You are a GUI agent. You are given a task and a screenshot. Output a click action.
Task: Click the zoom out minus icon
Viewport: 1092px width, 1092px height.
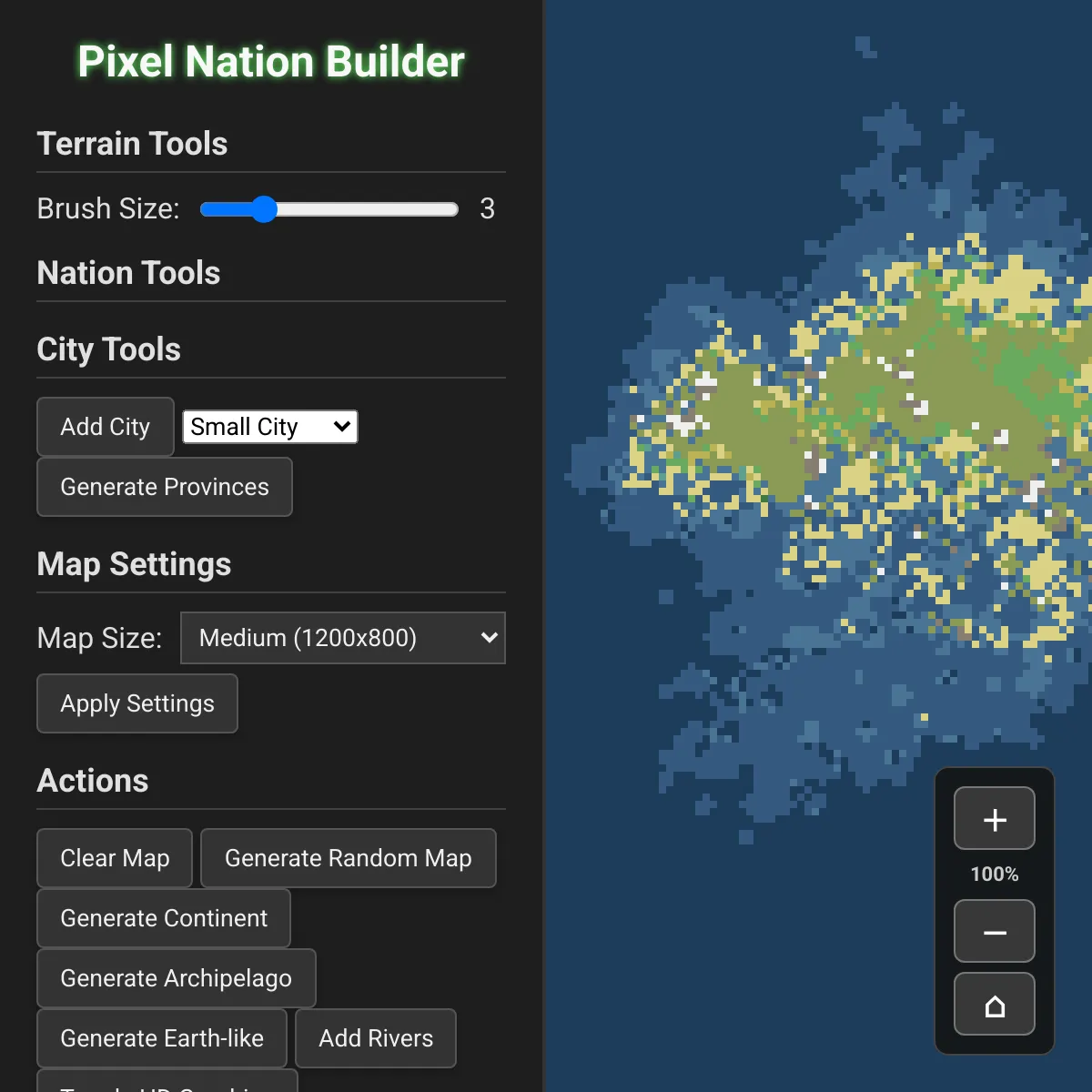point(995,932)
